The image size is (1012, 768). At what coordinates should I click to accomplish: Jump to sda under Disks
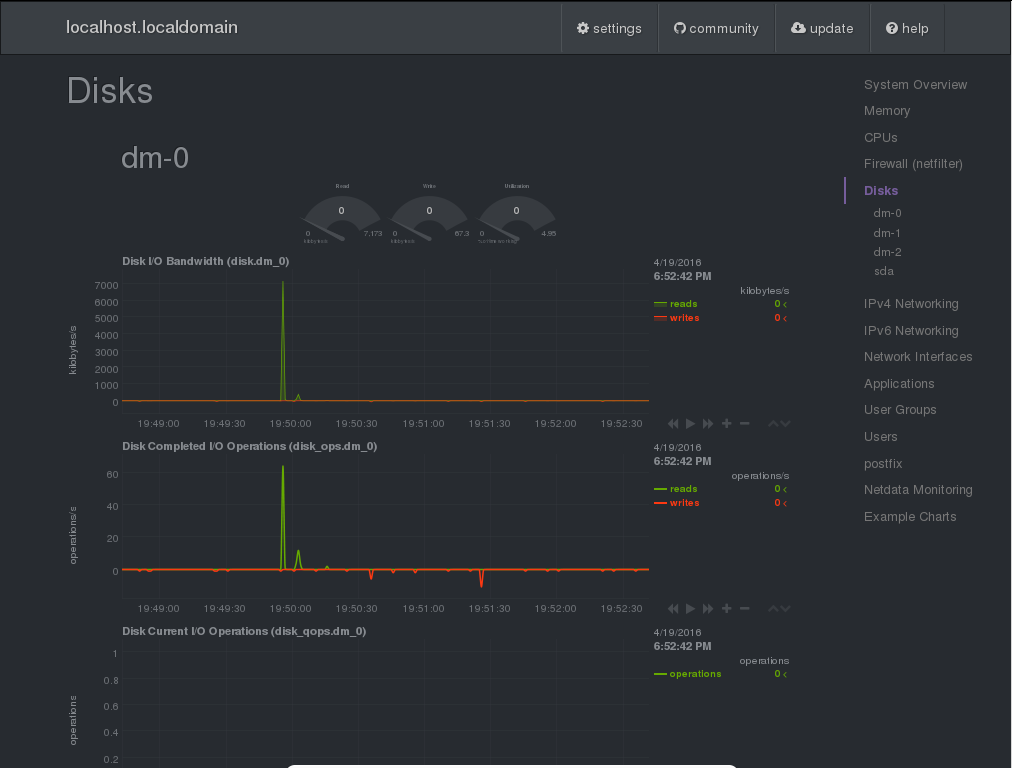883,271
